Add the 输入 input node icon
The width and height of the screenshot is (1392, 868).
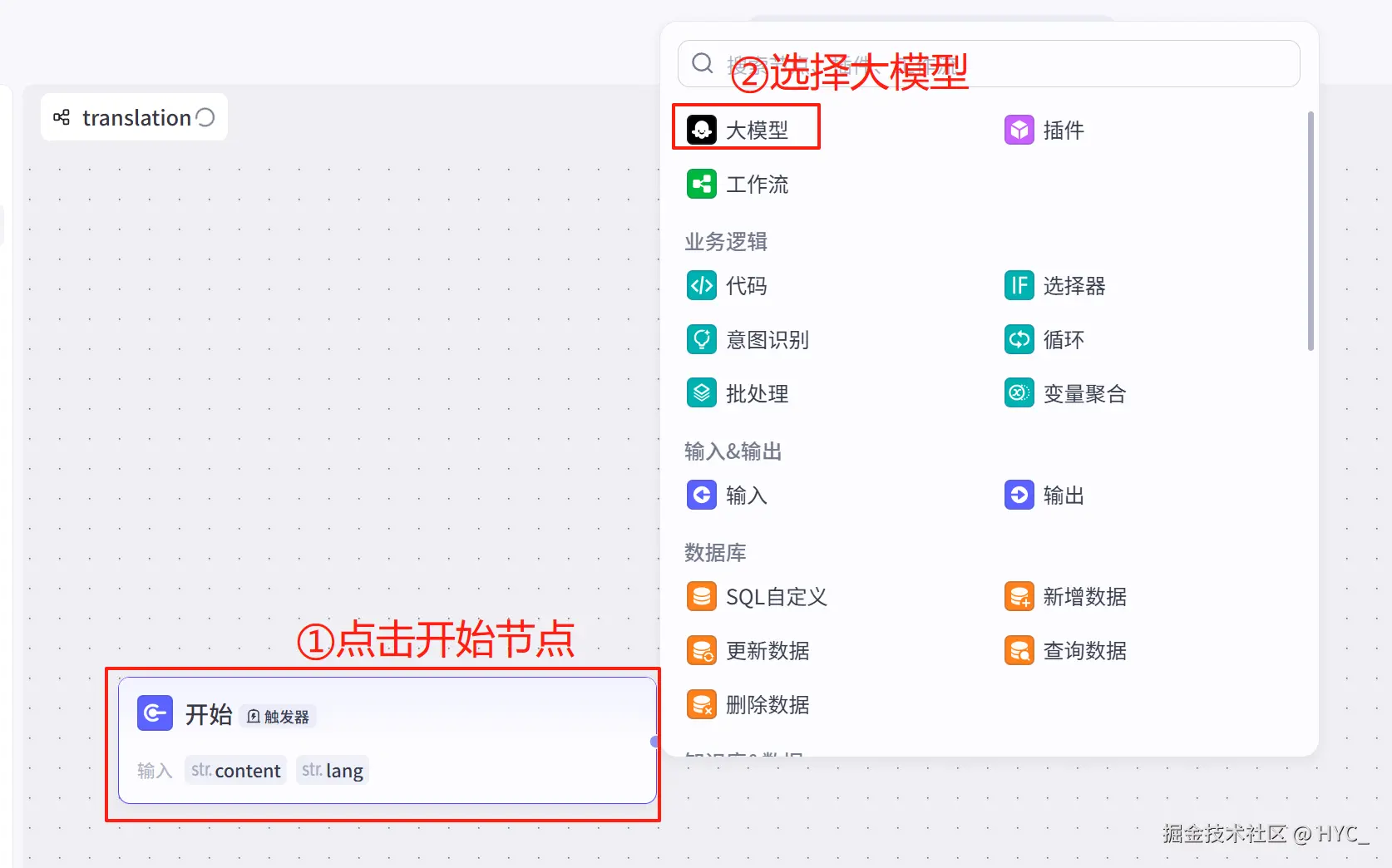pyautogui.click(x=702, y=495)
